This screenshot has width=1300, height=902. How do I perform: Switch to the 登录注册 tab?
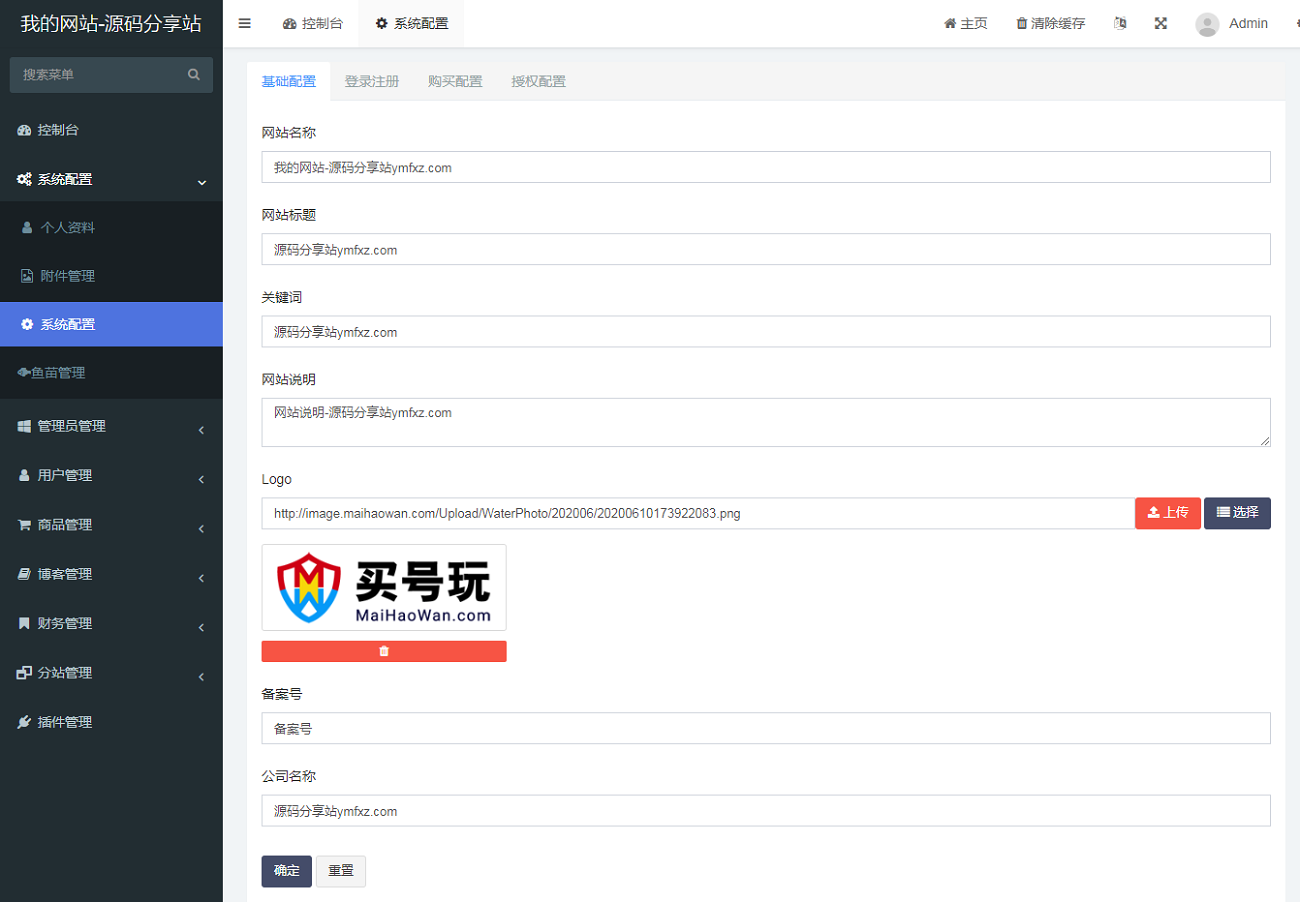372,82
